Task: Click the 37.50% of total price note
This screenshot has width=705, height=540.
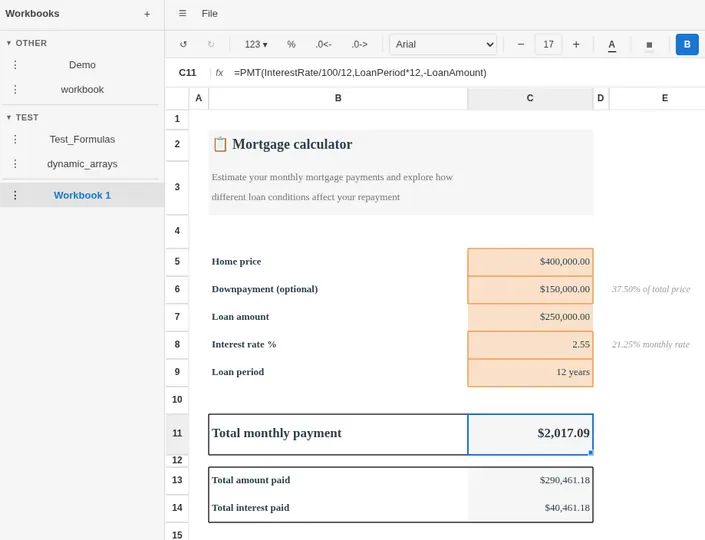Action: 651,289
